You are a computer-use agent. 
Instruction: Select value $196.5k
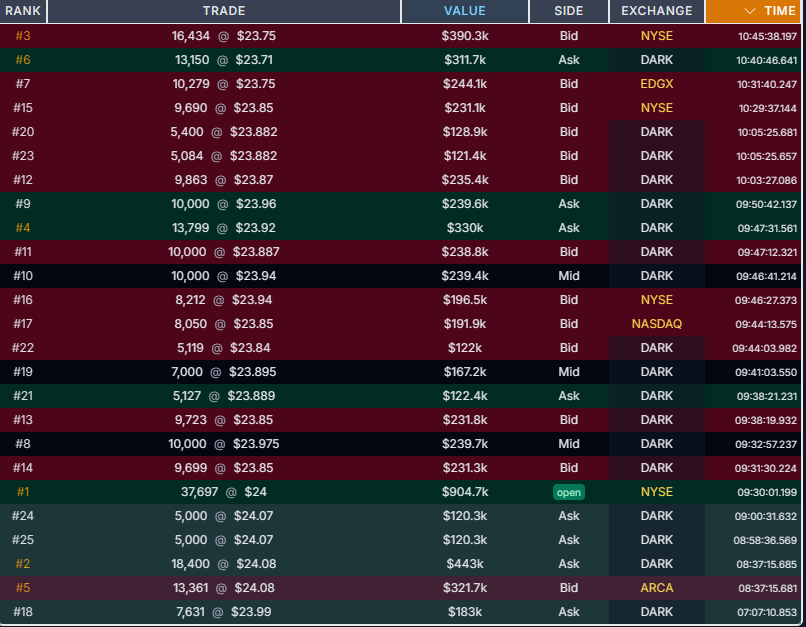point(465,300)
